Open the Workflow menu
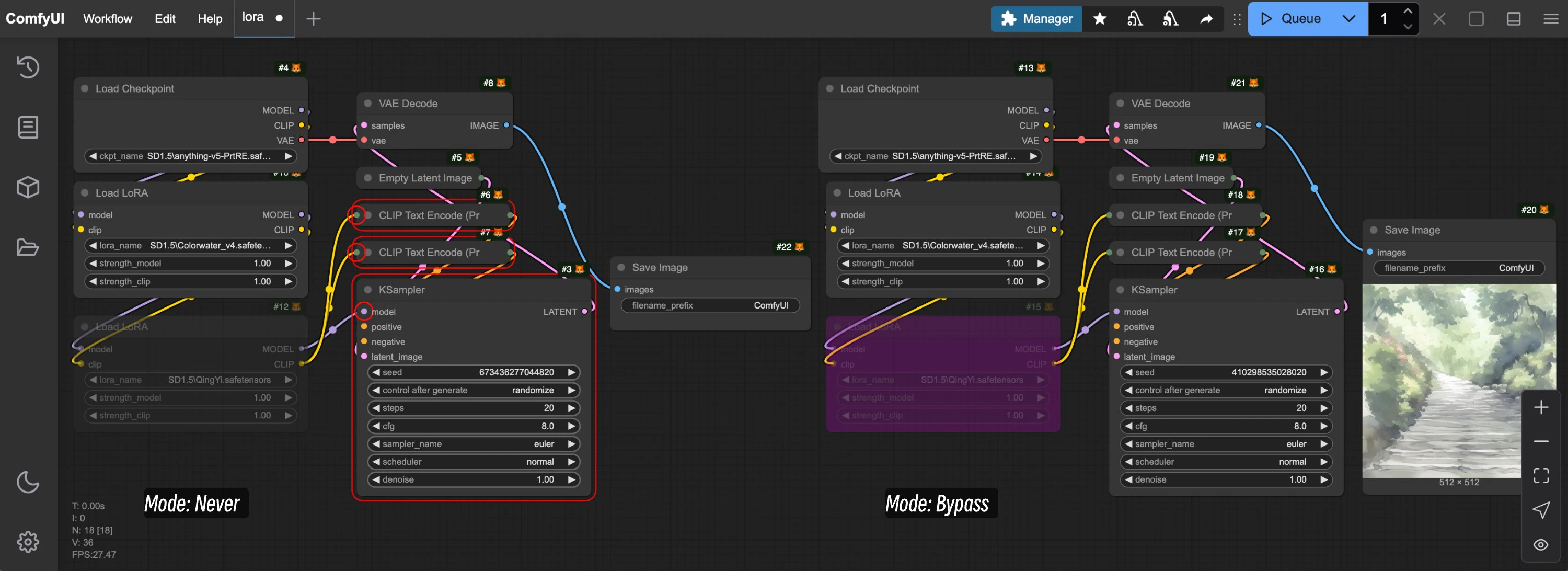Image resolution: width=1568 pixels, height=571 pixels. pos(107,18)
